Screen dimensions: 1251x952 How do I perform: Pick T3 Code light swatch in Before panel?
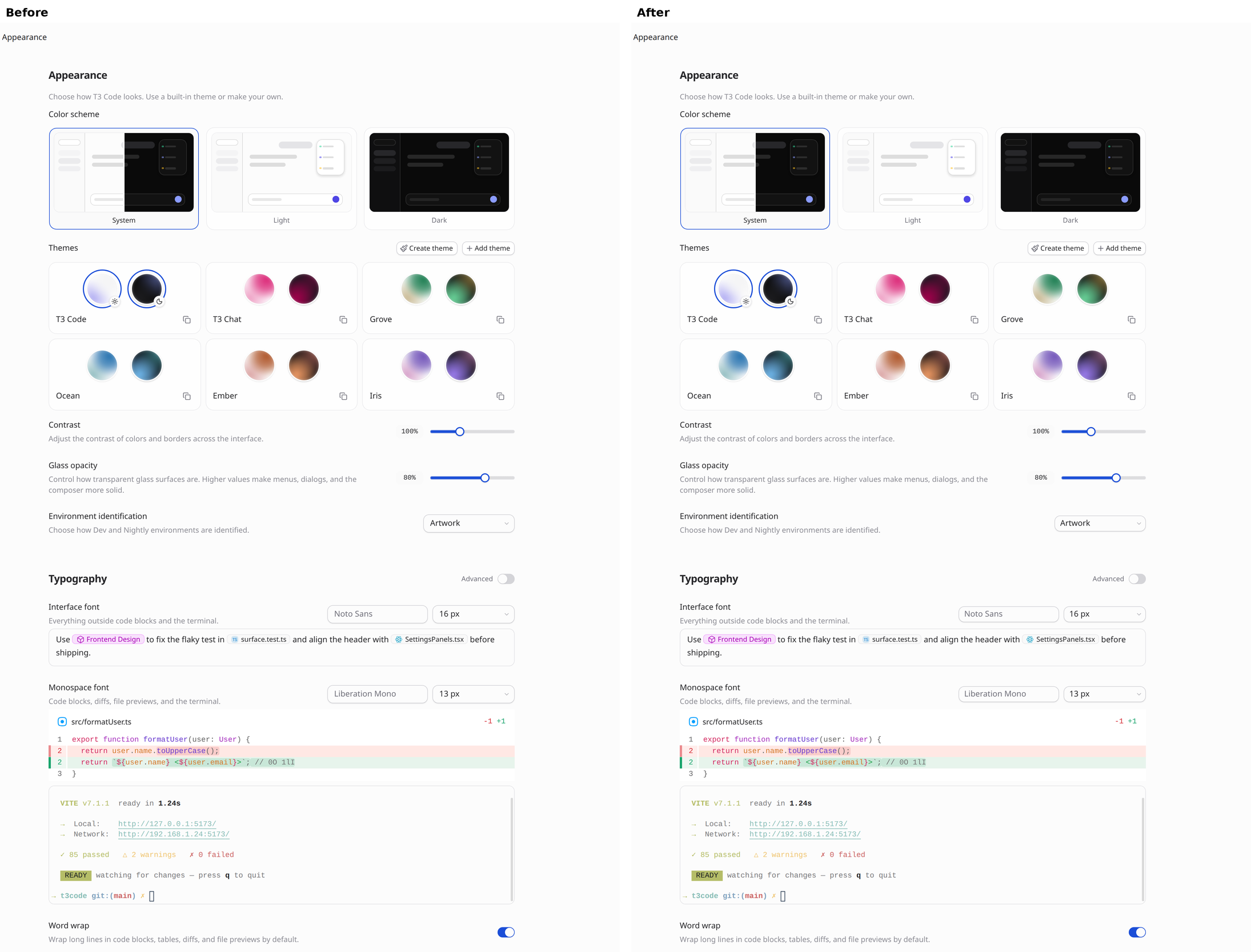tap(102, 289)
